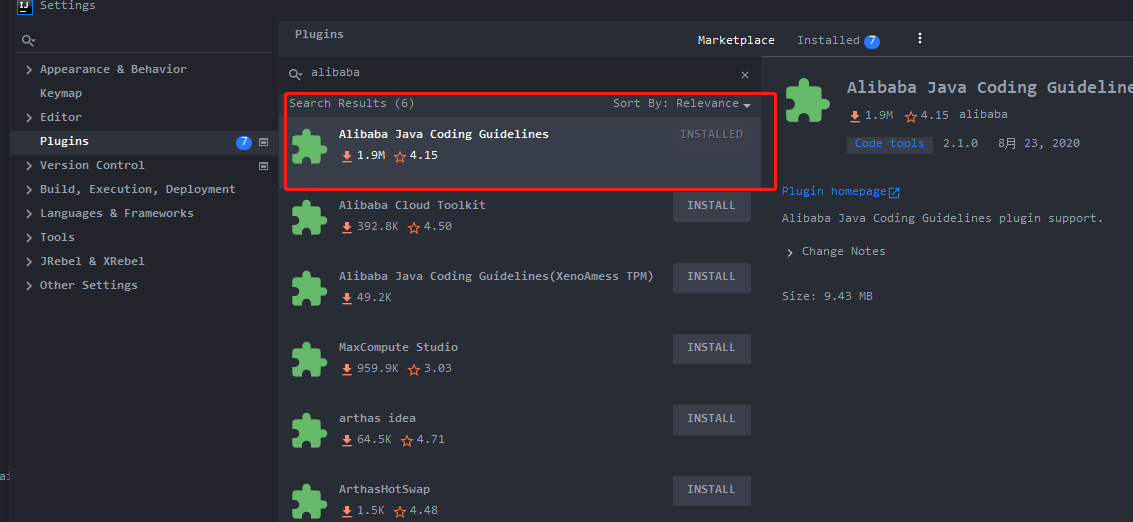The height and width of the screenshot is (522, 1133).
Task: Click the IntelliJ IDEA logo in title bar
Action: click(x=25, y=6)
